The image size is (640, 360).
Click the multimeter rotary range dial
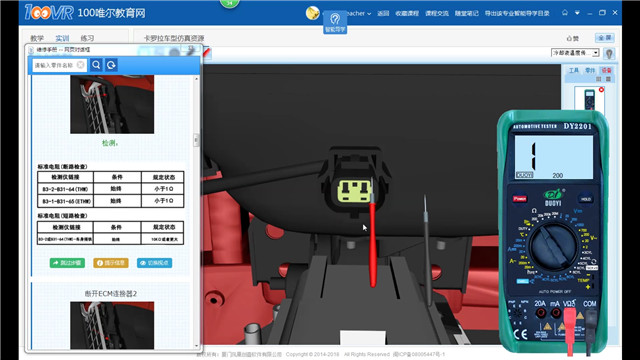point(553,246)
